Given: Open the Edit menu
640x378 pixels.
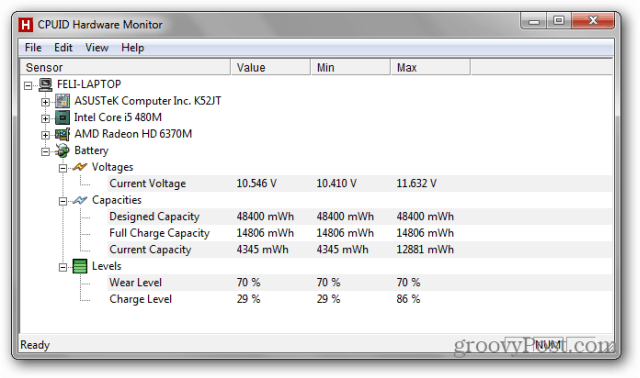Looking at the screenshot, I should coord(63,48).
